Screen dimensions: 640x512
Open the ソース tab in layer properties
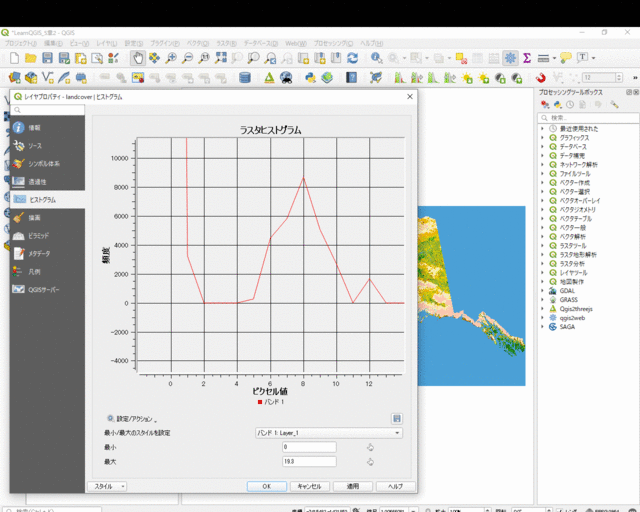[47, 145]
